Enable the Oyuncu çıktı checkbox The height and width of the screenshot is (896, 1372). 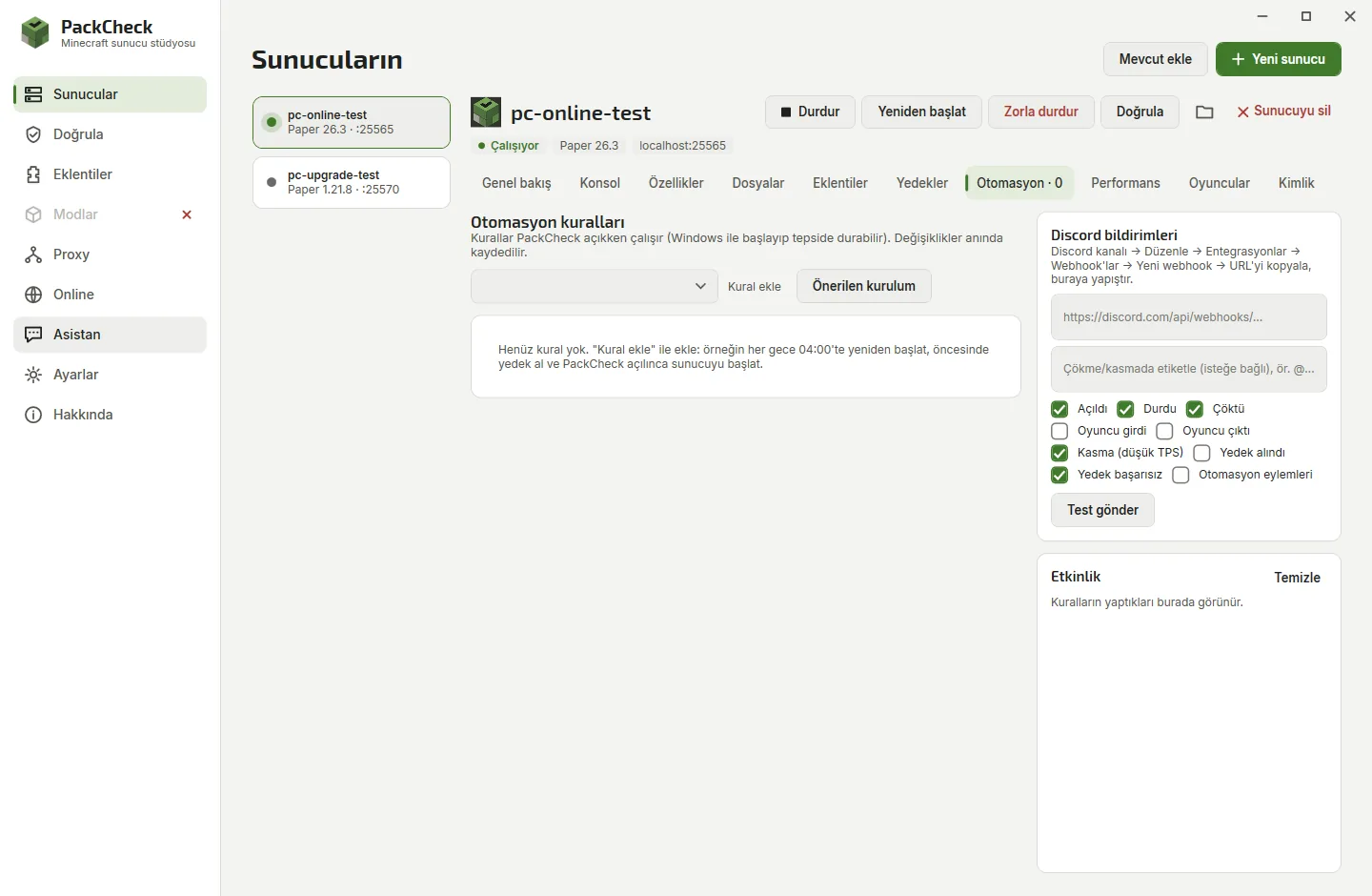1164,431
